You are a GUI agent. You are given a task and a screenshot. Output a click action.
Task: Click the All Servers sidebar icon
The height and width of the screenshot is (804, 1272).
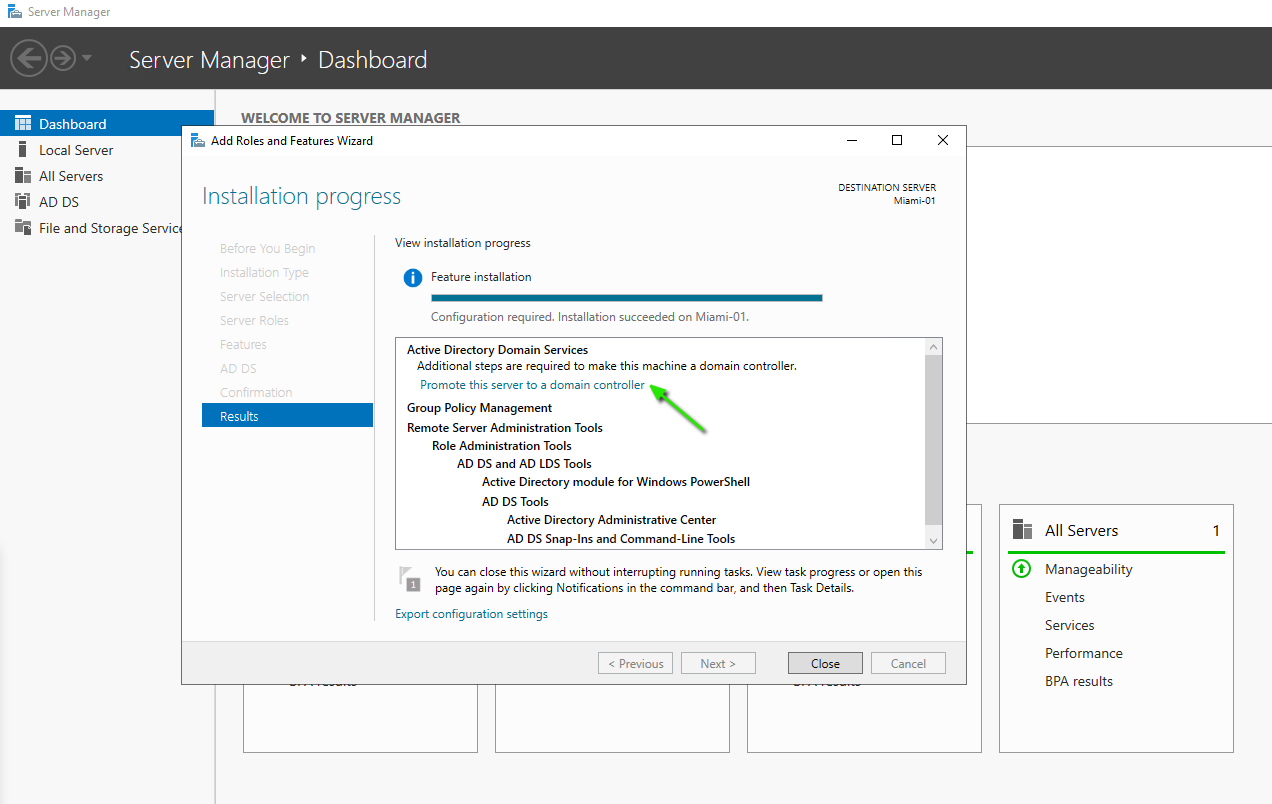[23, 176]
